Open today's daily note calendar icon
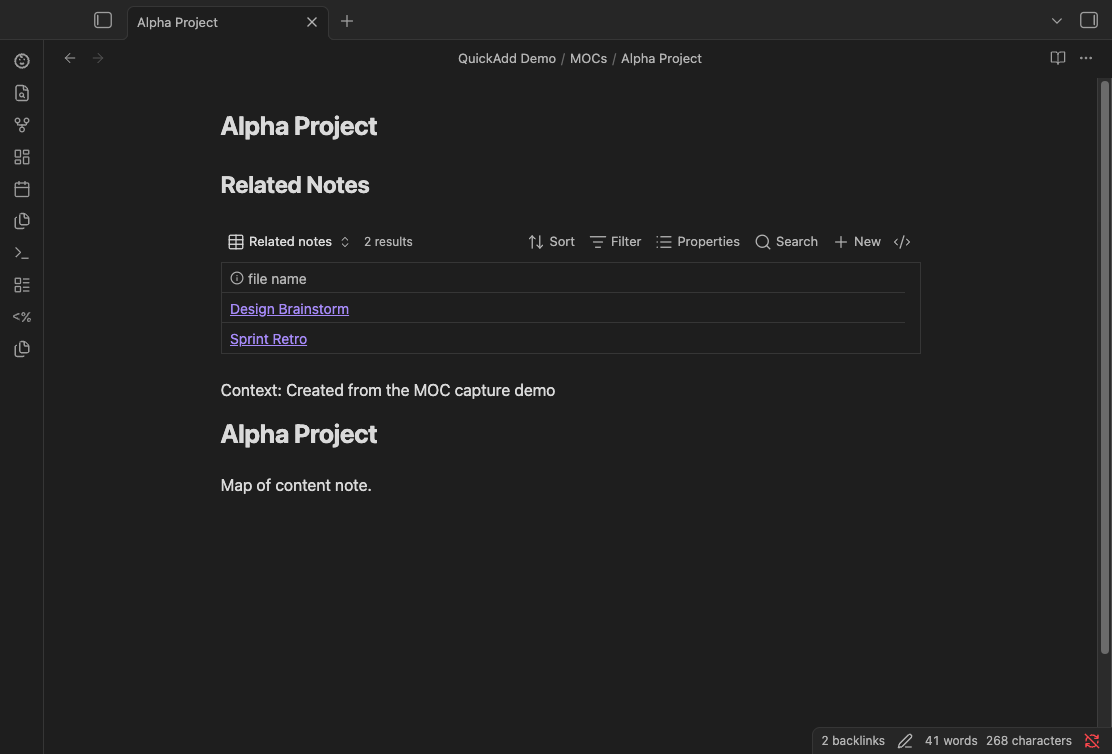The height and width of the screenshot is (754, 1112). click(22, 189)
